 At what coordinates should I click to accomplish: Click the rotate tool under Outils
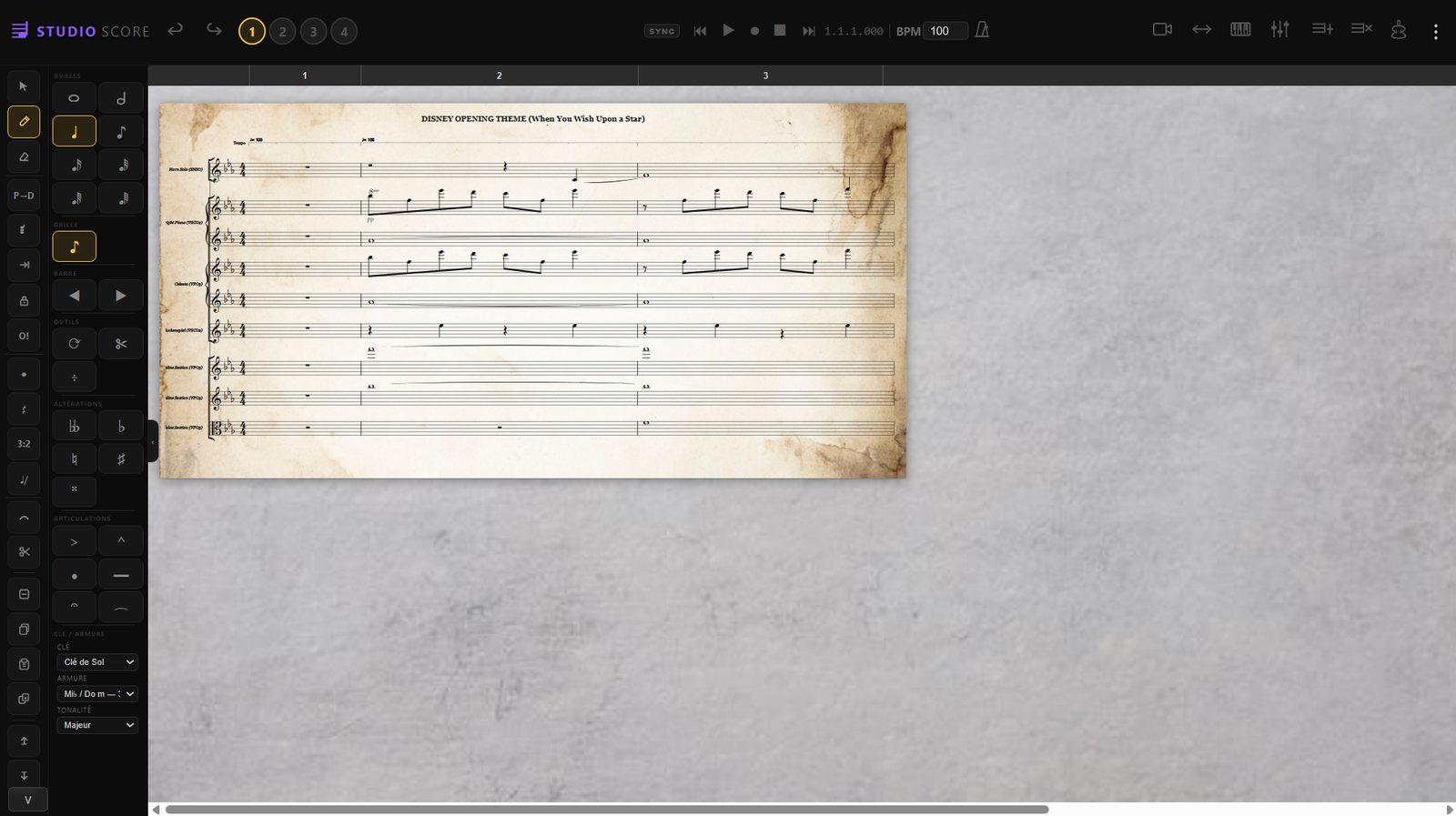coord(74,344)
